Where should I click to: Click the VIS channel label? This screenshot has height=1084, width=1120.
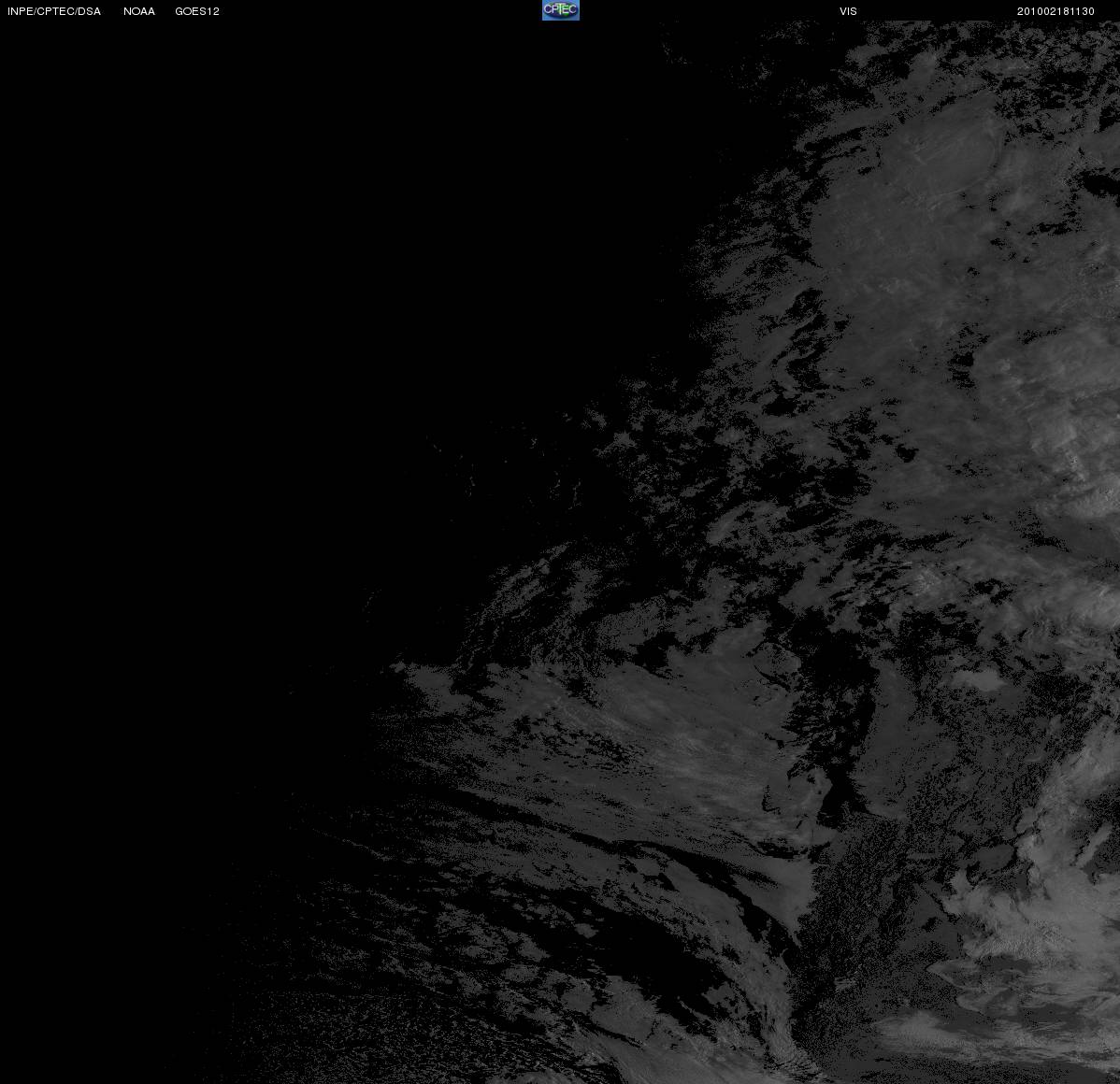849,11
